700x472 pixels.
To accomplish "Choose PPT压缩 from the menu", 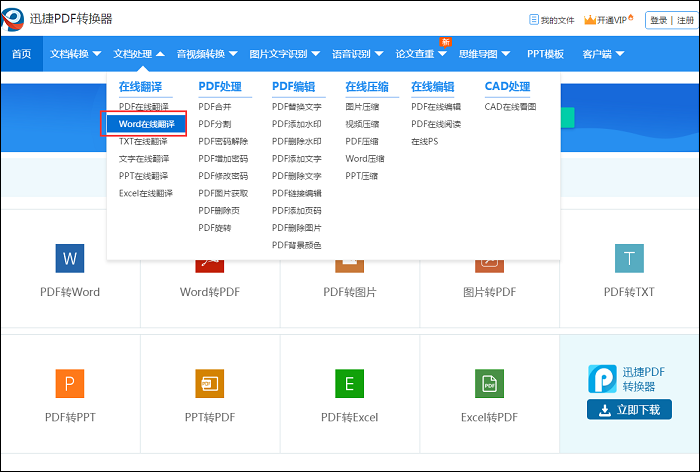I will coord(362,176).
